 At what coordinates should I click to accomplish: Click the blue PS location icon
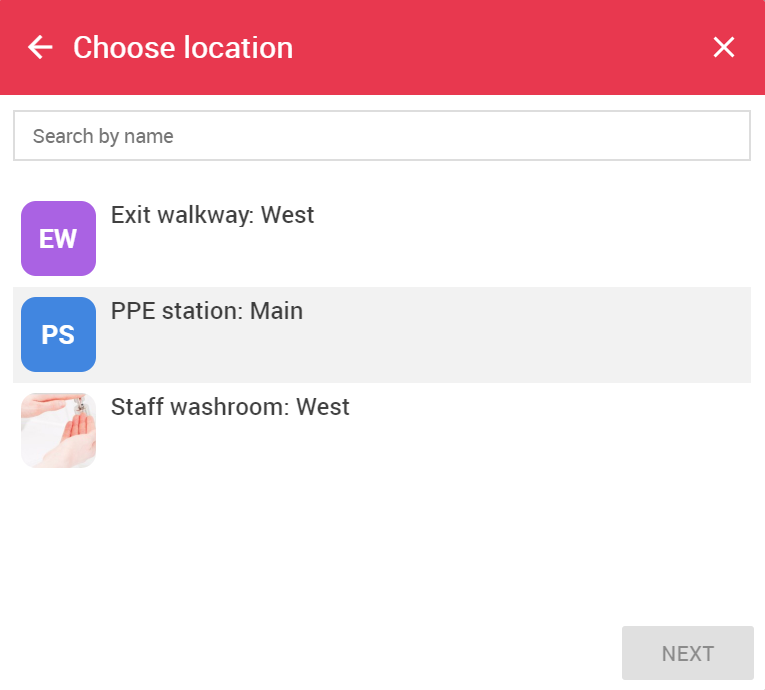[59, 334]
